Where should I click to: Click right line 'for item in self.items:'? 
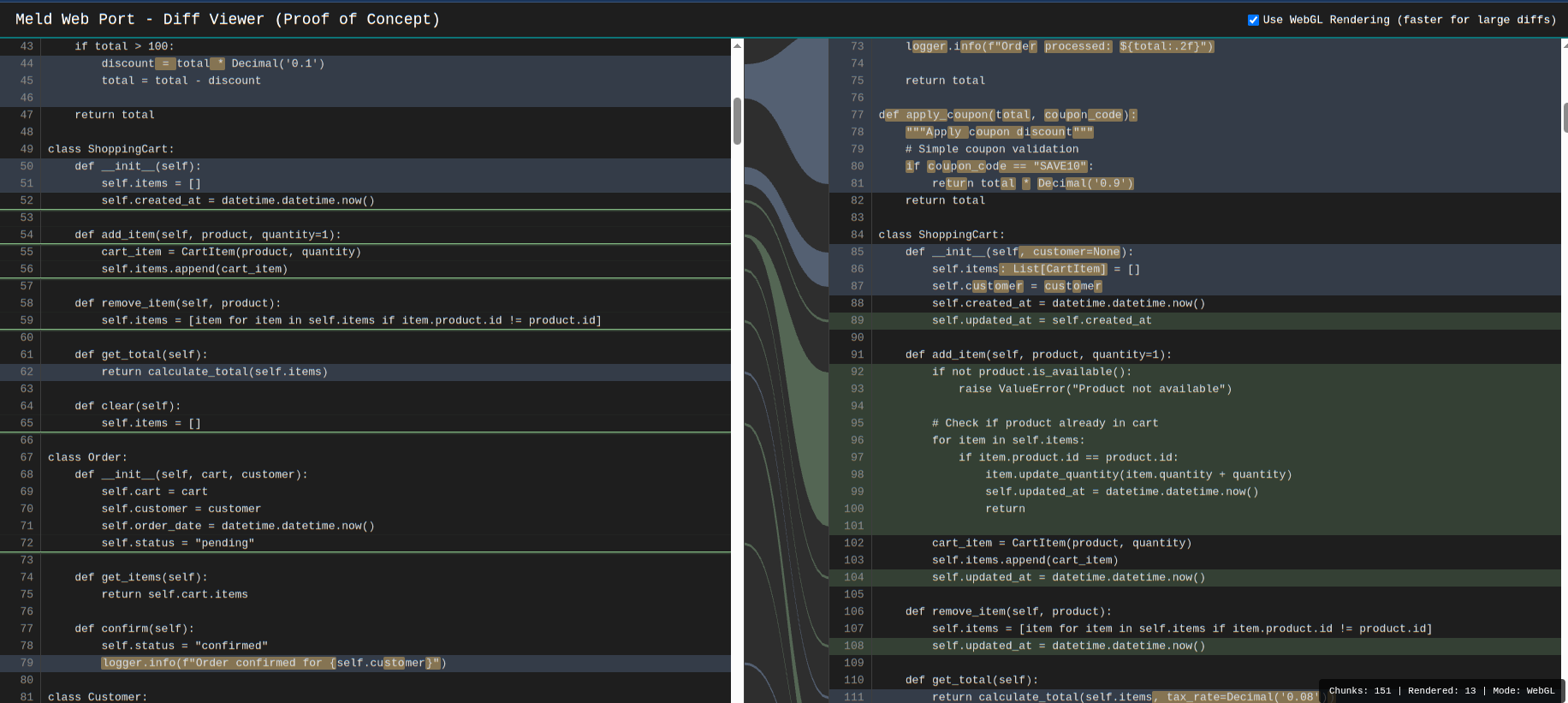click(x=1008, y=440)
